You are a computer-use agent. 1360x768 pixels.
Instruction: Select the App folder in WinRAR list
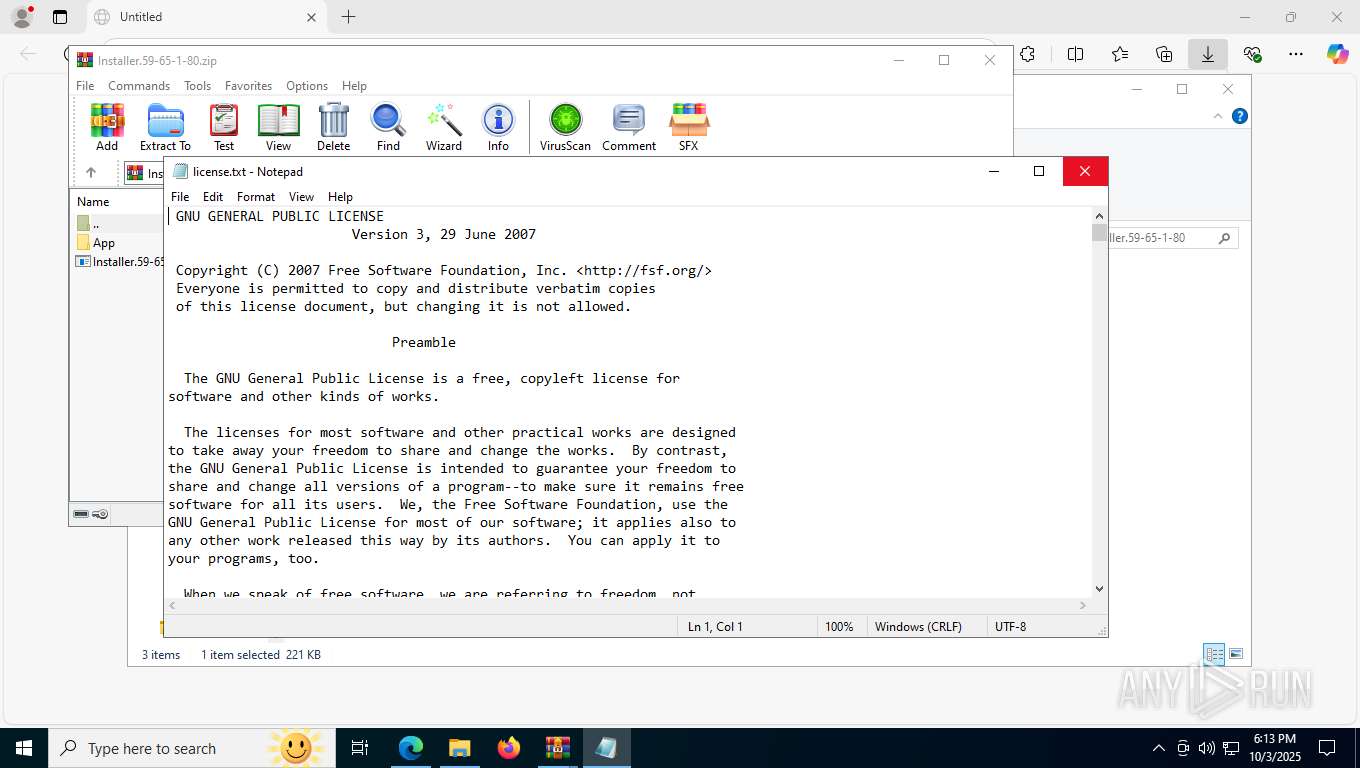point(96,243)
